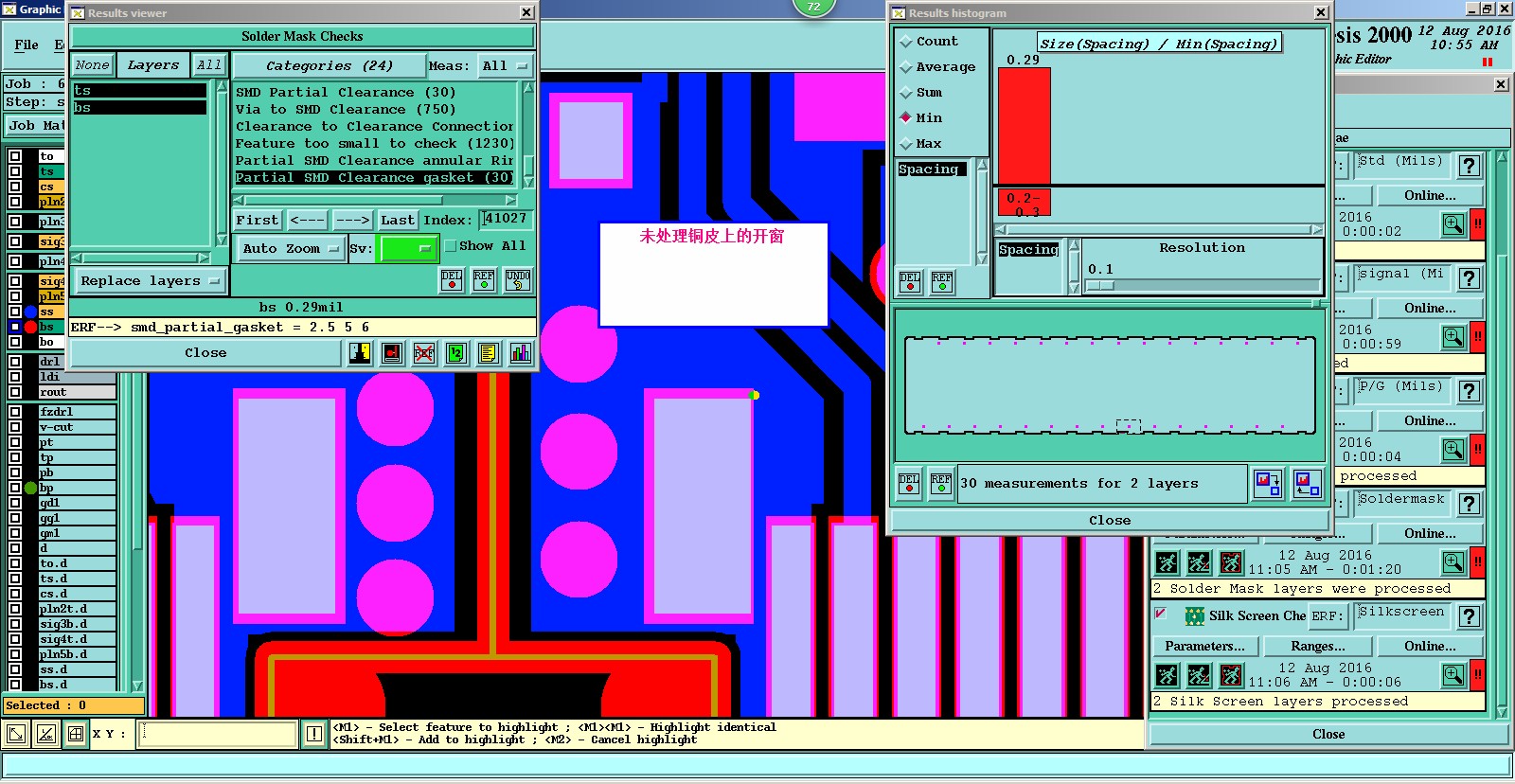Image resolution: width=1515 pixels, height=784 pixels.
Task: Toggle the Silk Screen Check checkbox
Action: [1160, 615]
